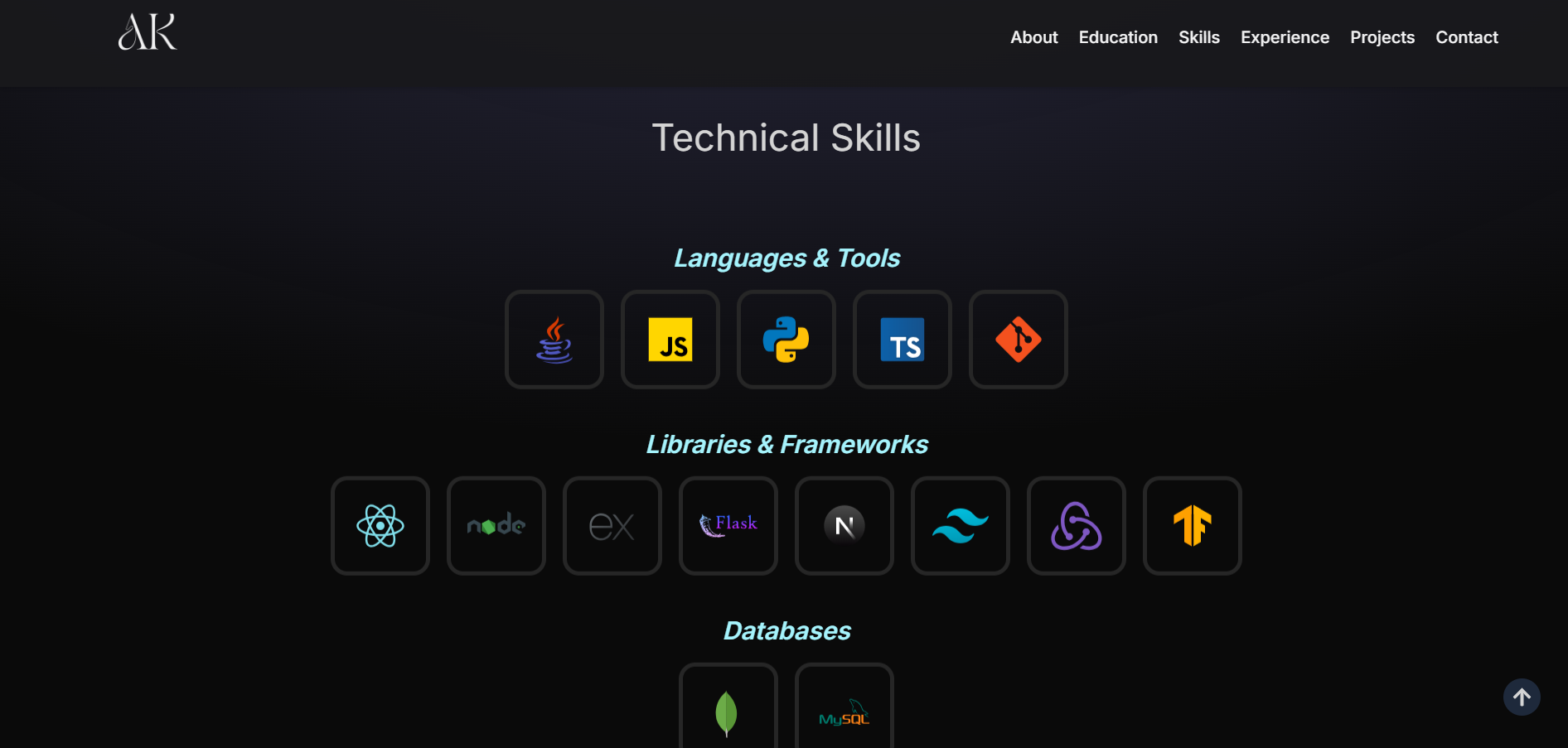
Task: Go to the Education nav item
Action: 1118,37
